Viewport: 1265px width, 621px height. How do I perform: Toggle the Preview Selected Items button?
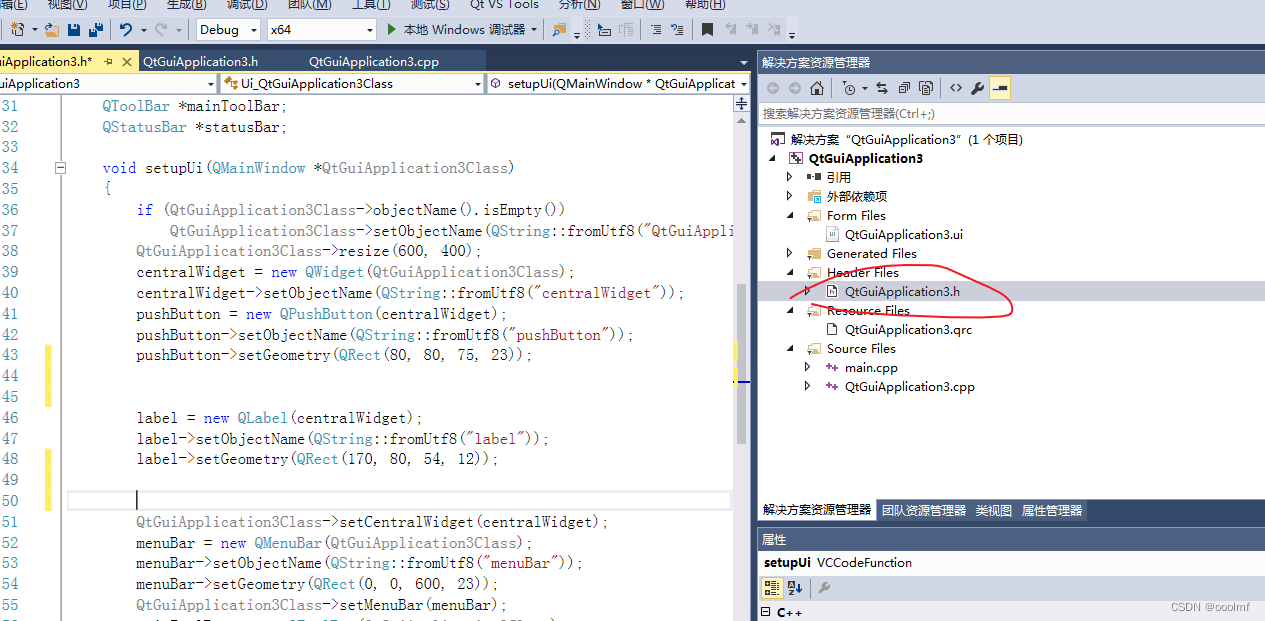(1000, 88)
